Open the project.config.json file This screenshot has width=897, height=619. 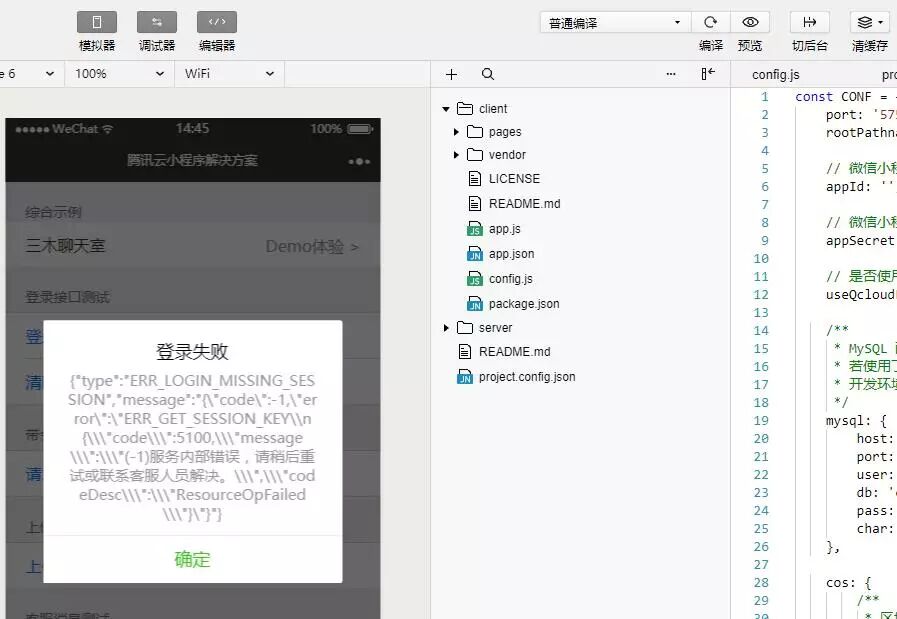[527, 377]
